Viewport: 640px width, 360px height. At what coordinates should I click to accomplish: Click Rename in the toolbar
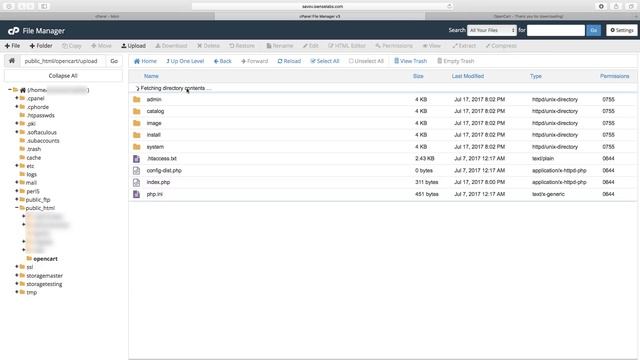[x=280, y=46]
